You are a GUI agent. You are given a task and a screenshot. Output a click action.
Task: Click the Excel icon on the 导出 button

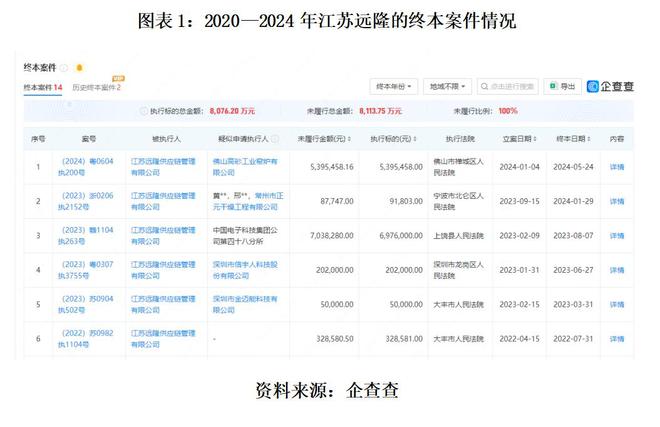click(x=554, y=86)
